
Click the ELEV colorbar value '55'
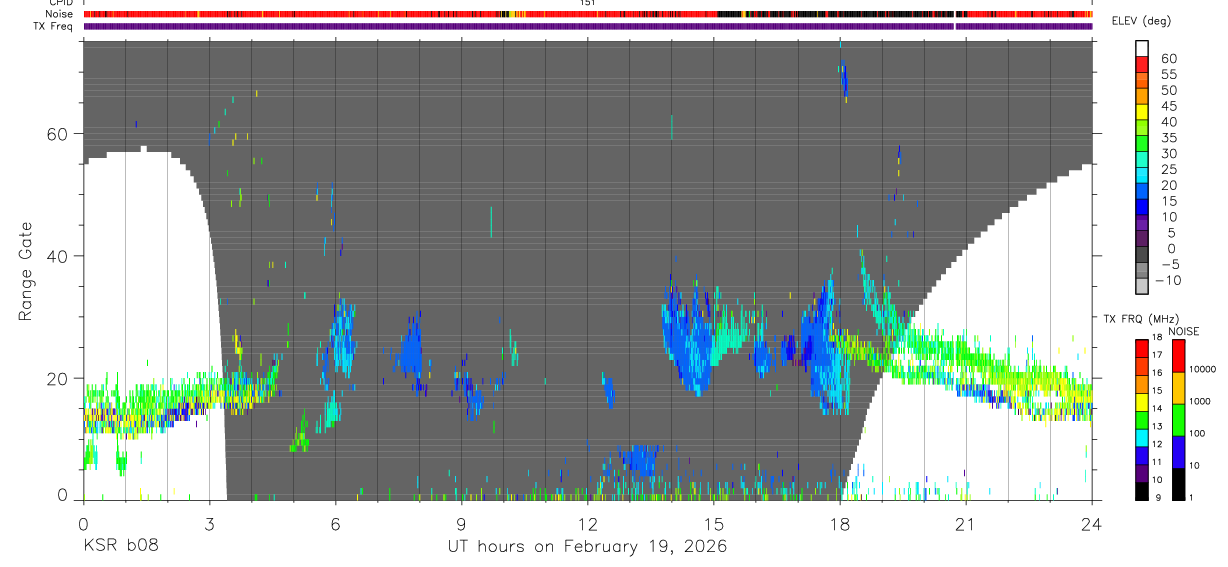pyautogui.click(x=1168, y=75)
